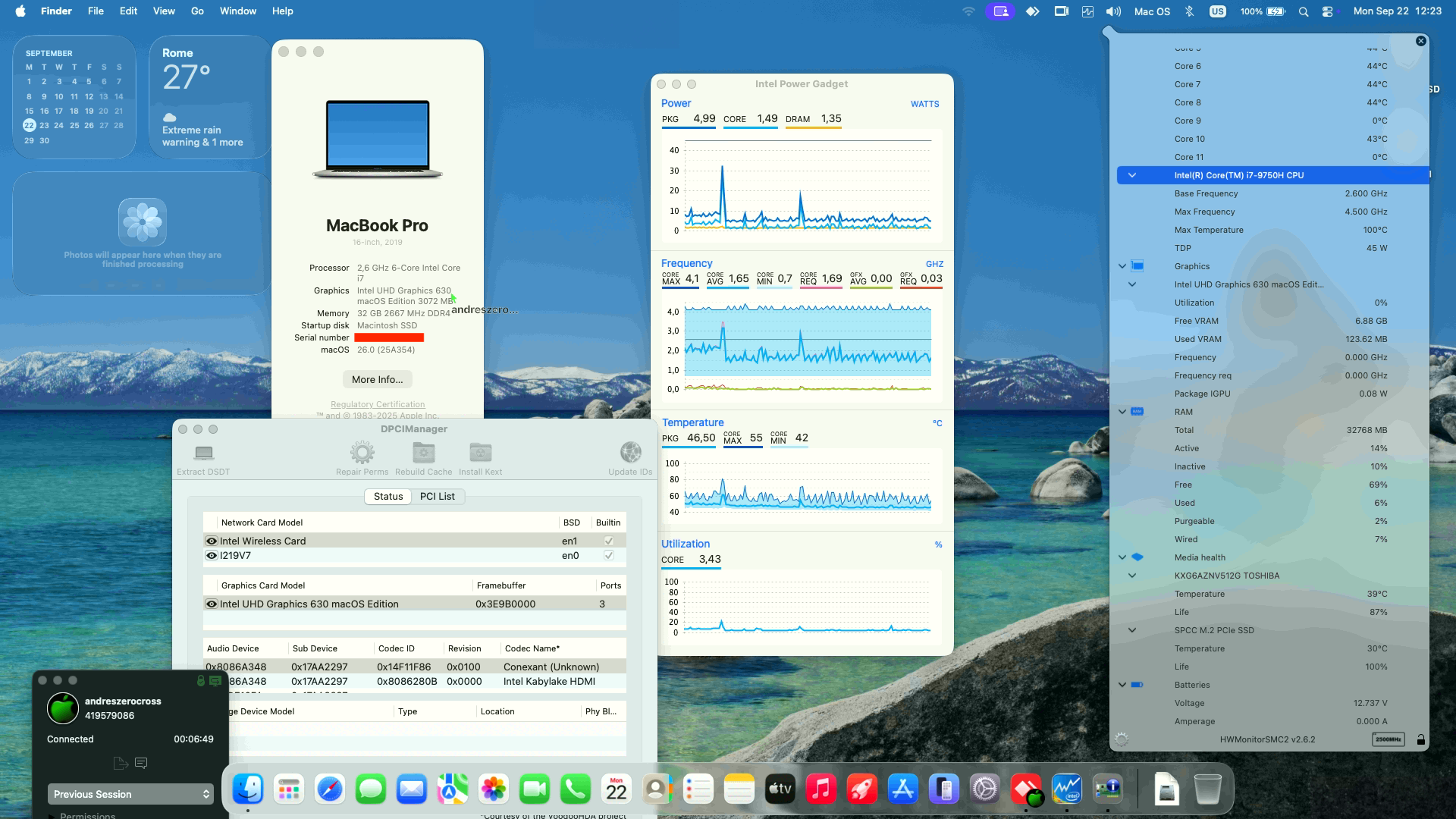1456x819 pixels.
Task: Open the AnyDesk chat icon
Action: pyautogui.click(x=141, y=763)
